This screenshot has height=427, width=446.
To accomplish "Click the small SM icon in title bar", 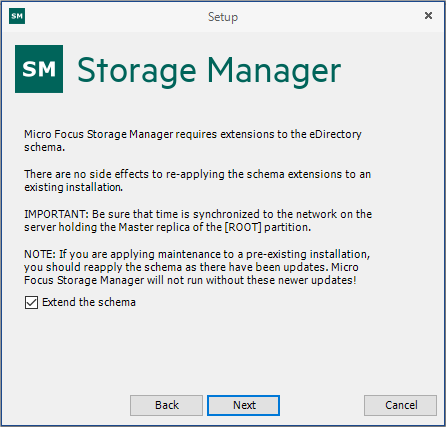I will tap(17, 16).
